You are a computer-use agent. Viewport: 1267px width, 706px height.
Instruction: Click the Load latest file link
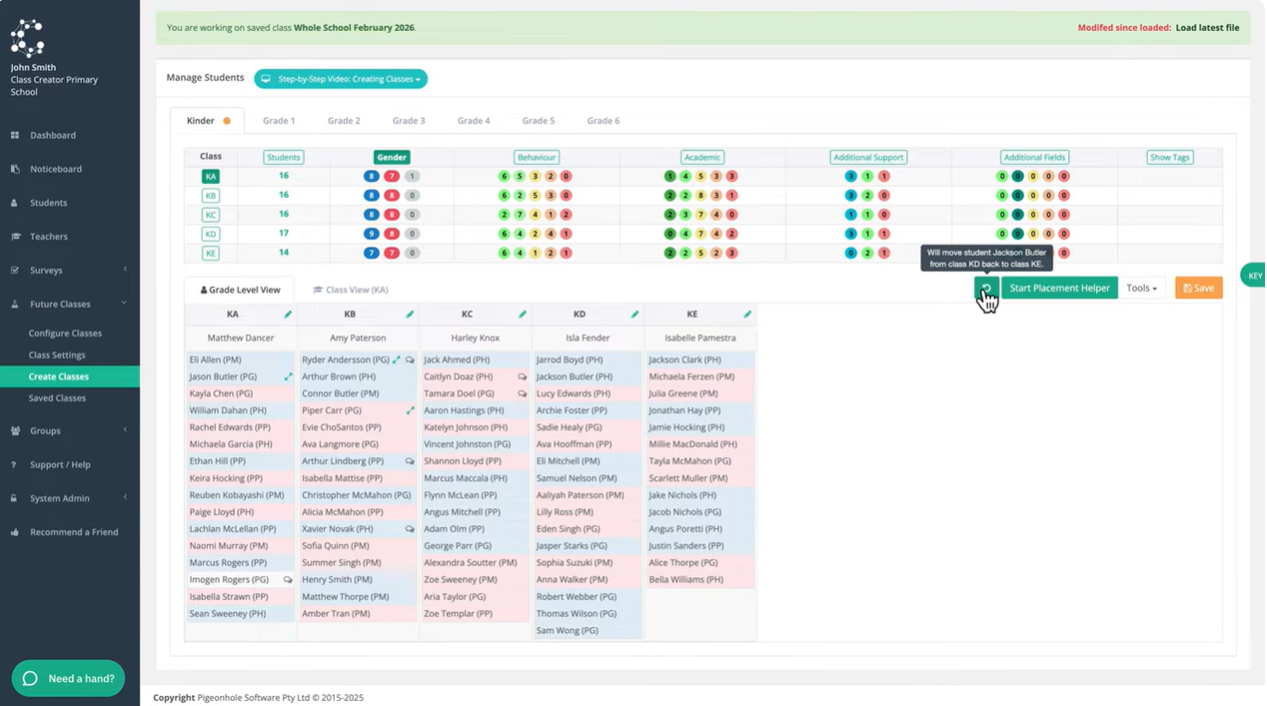click(1207, 28)
